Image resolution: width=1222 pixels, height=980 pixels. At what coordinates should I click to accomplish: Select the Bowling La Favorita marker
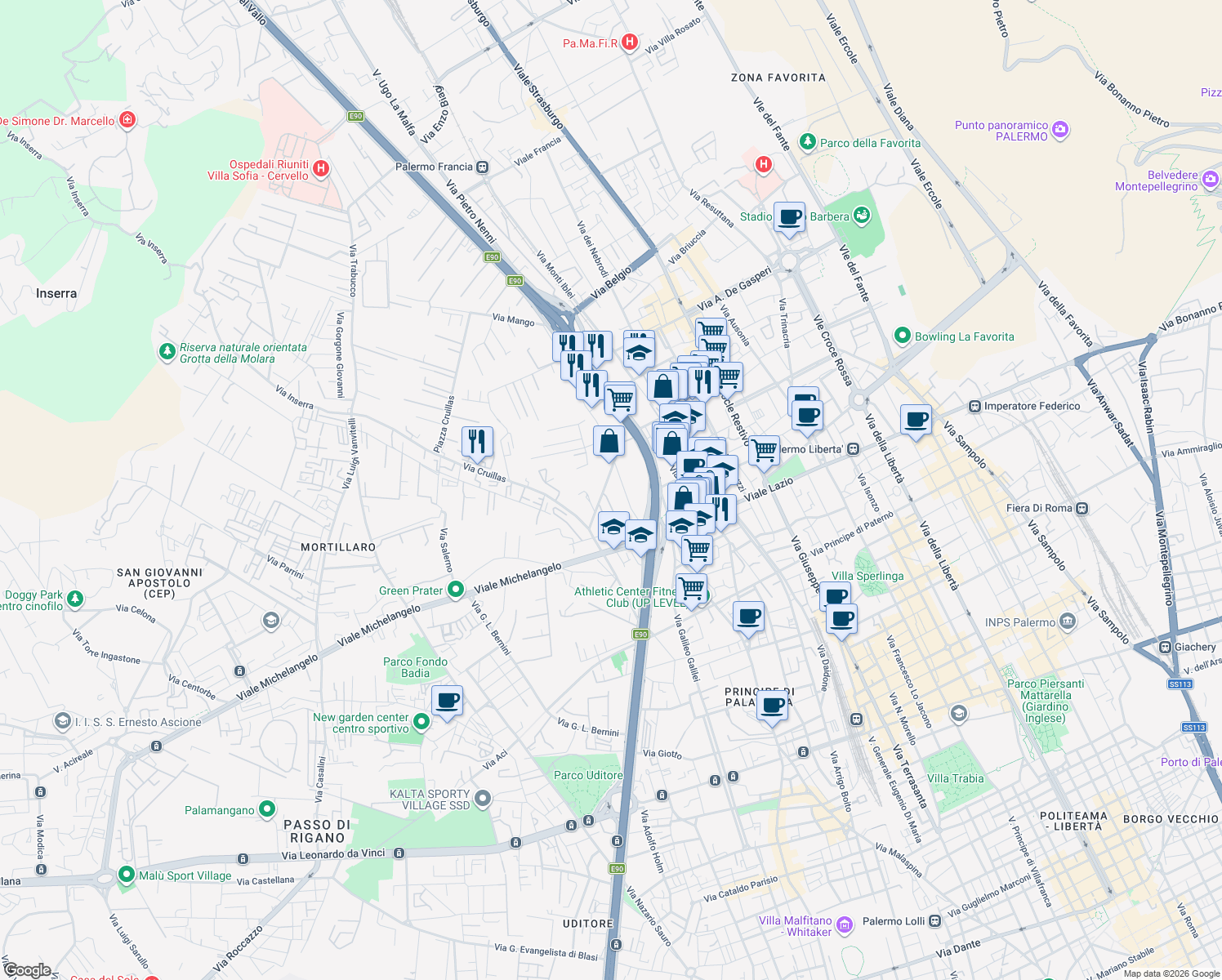coord(901,336)
